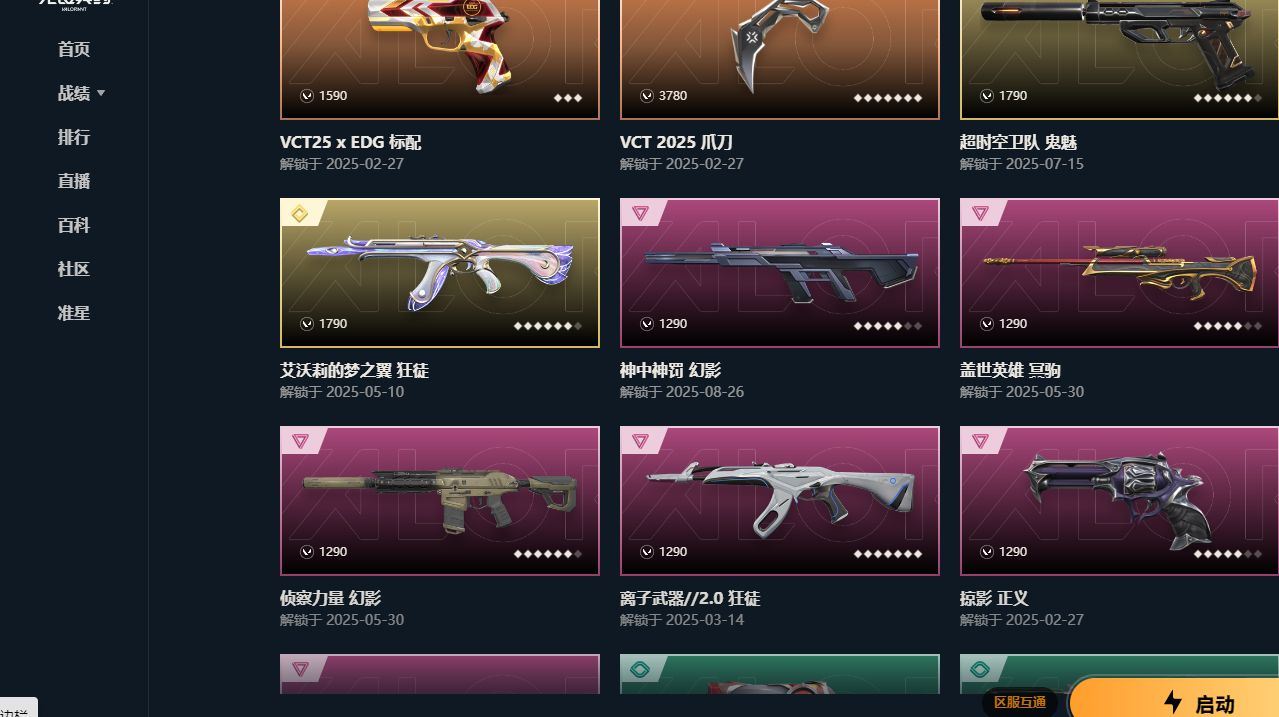Click the lightning bolt icon on 启动 button
Image resolution: width=1279 pixels, height=717 pixels.
coord(1173,702)
